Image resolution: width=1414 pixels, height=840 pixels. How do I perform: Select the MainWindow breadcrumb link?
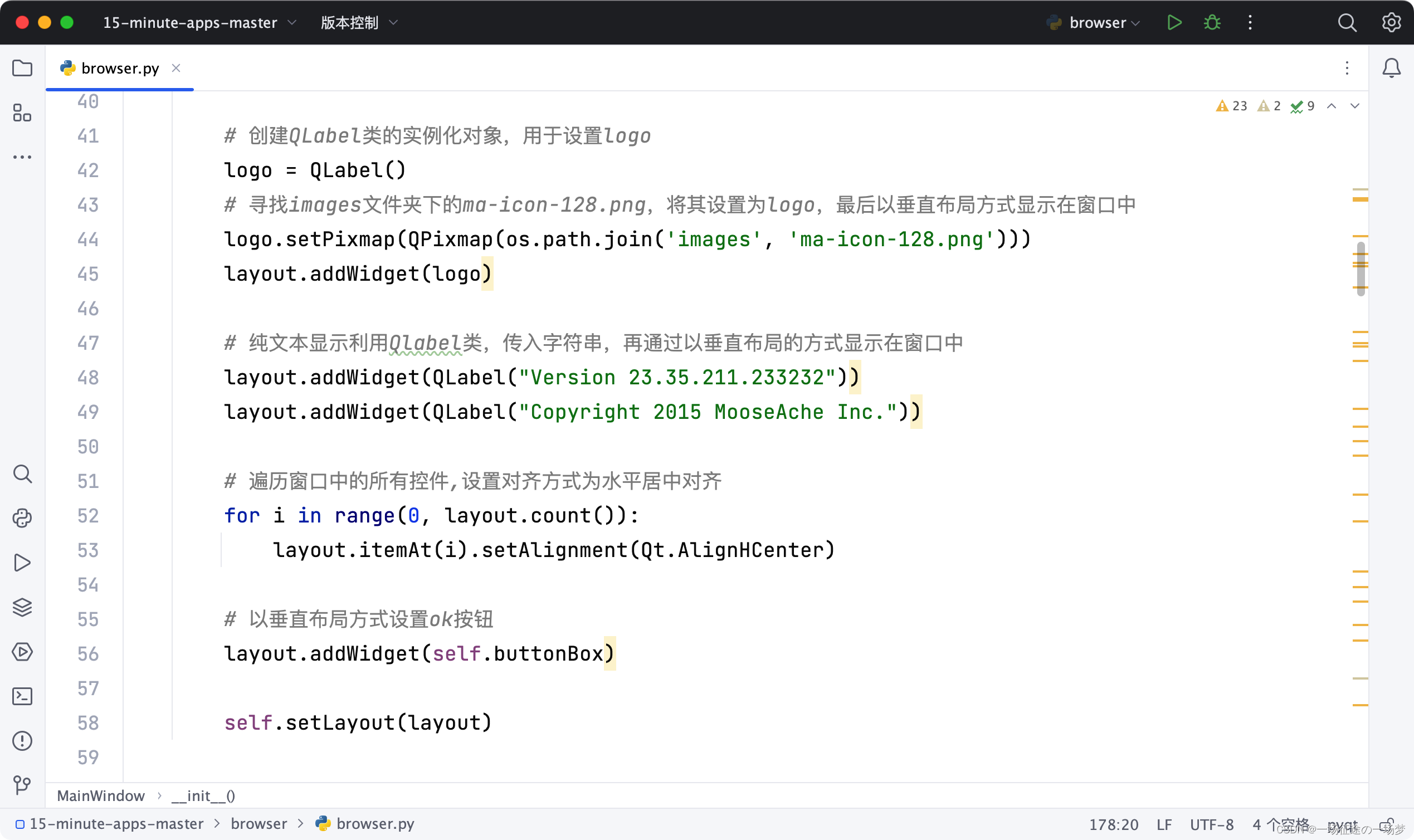pos(101,795)
